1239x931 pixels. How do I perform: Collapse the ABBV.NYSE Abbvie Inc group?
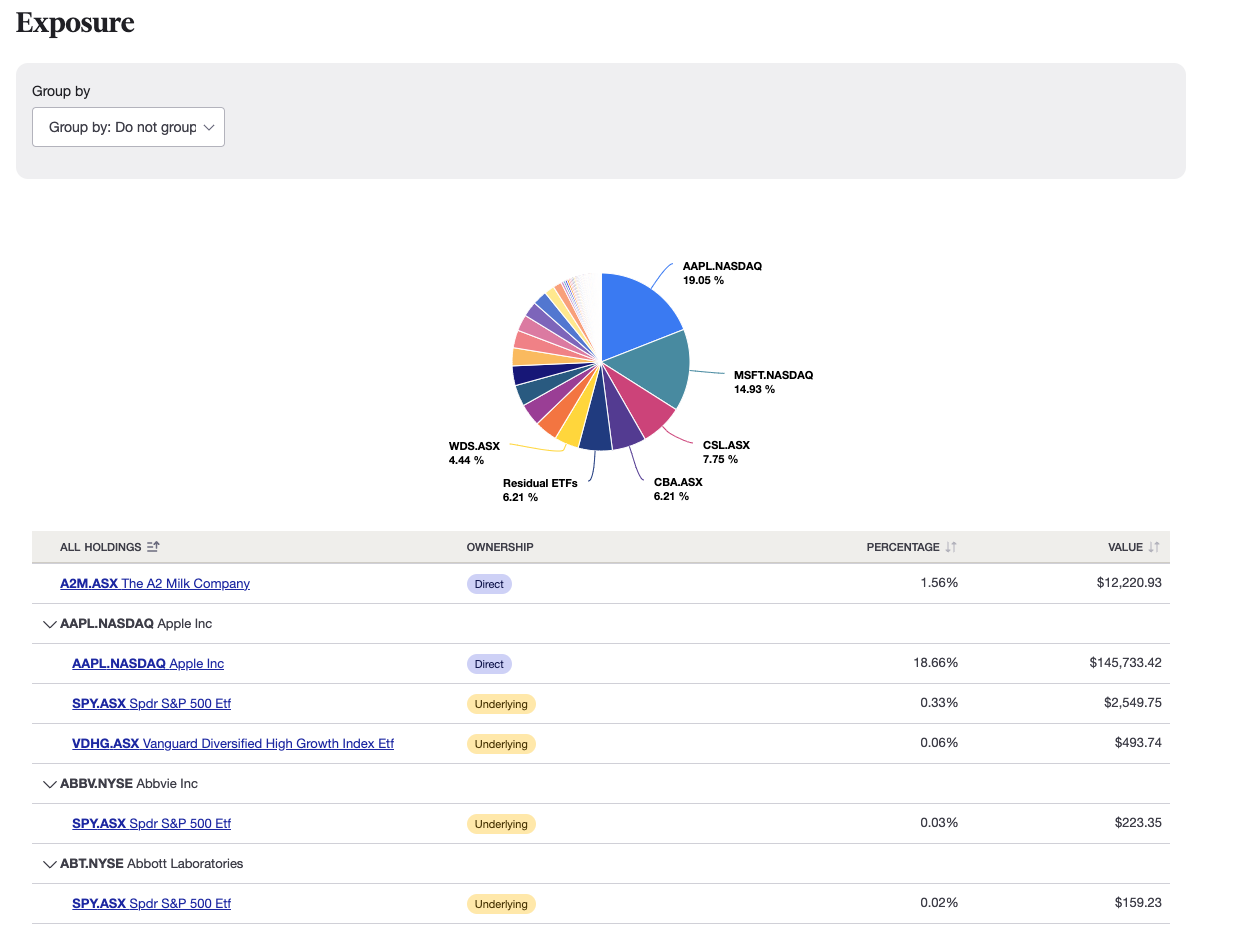point(50,783)
